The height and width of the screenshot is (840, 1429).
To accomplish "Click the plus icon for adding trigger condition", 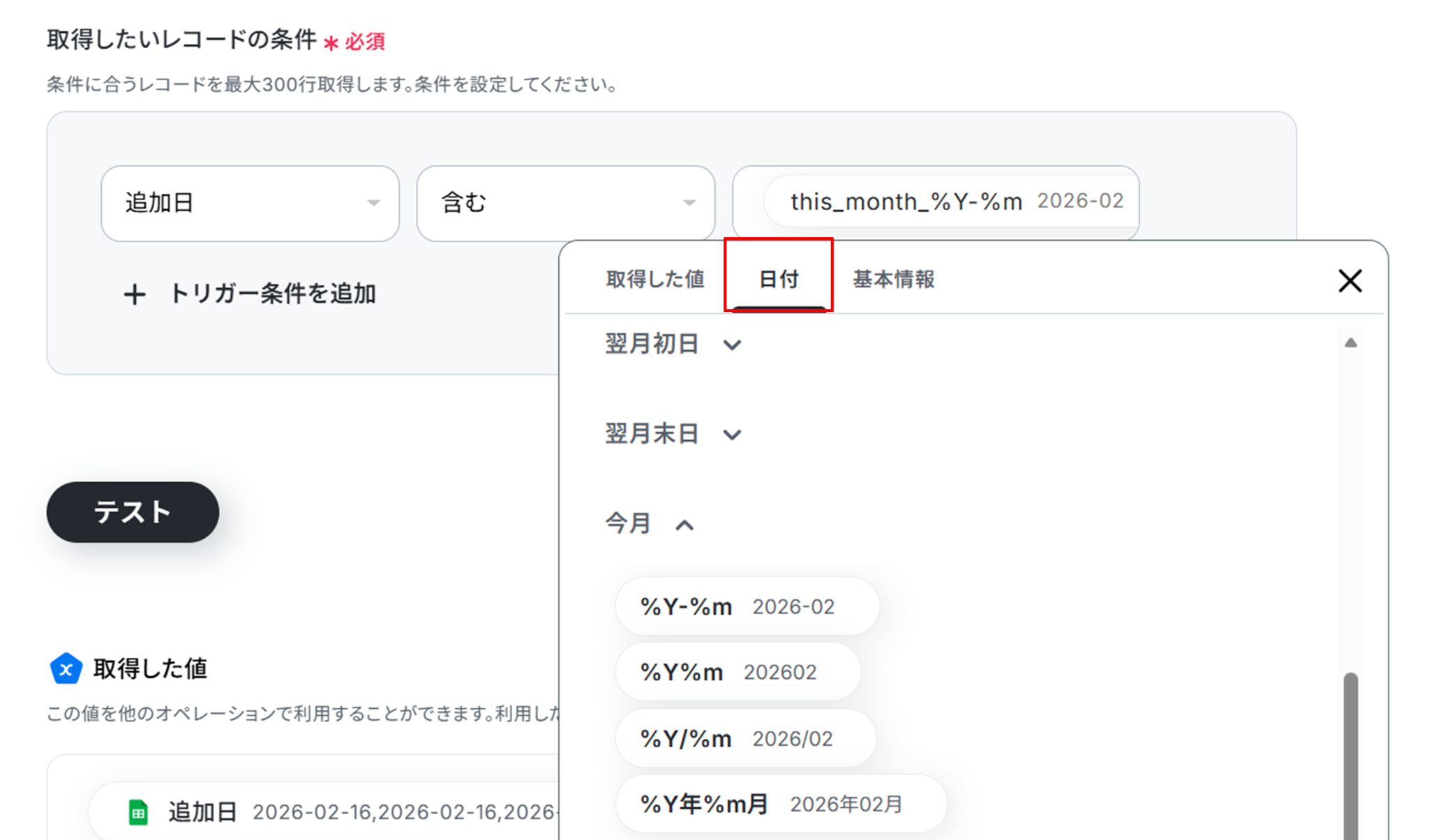I will point(135,294).
